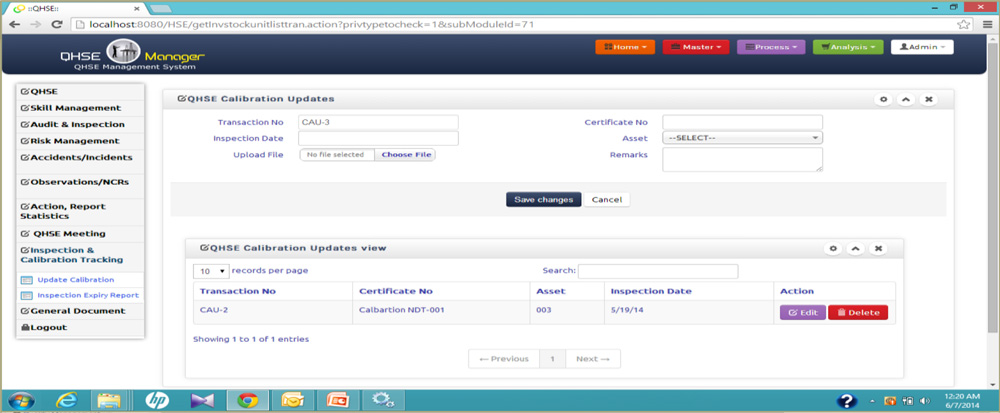
Task: Open the Master menu
Action: [x=695, y=47]
